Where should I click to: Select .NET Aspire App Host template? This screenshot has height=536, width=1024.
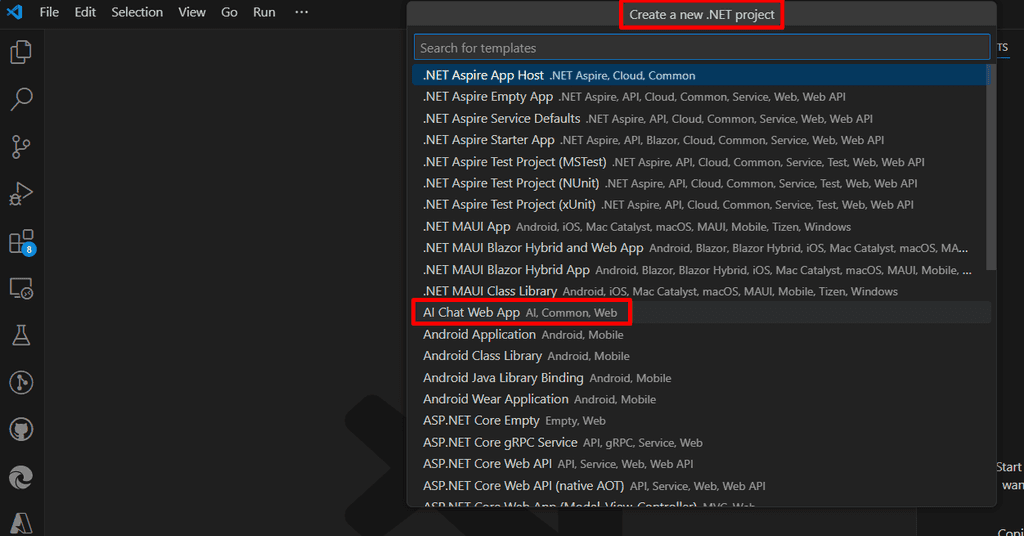point(701,75)
